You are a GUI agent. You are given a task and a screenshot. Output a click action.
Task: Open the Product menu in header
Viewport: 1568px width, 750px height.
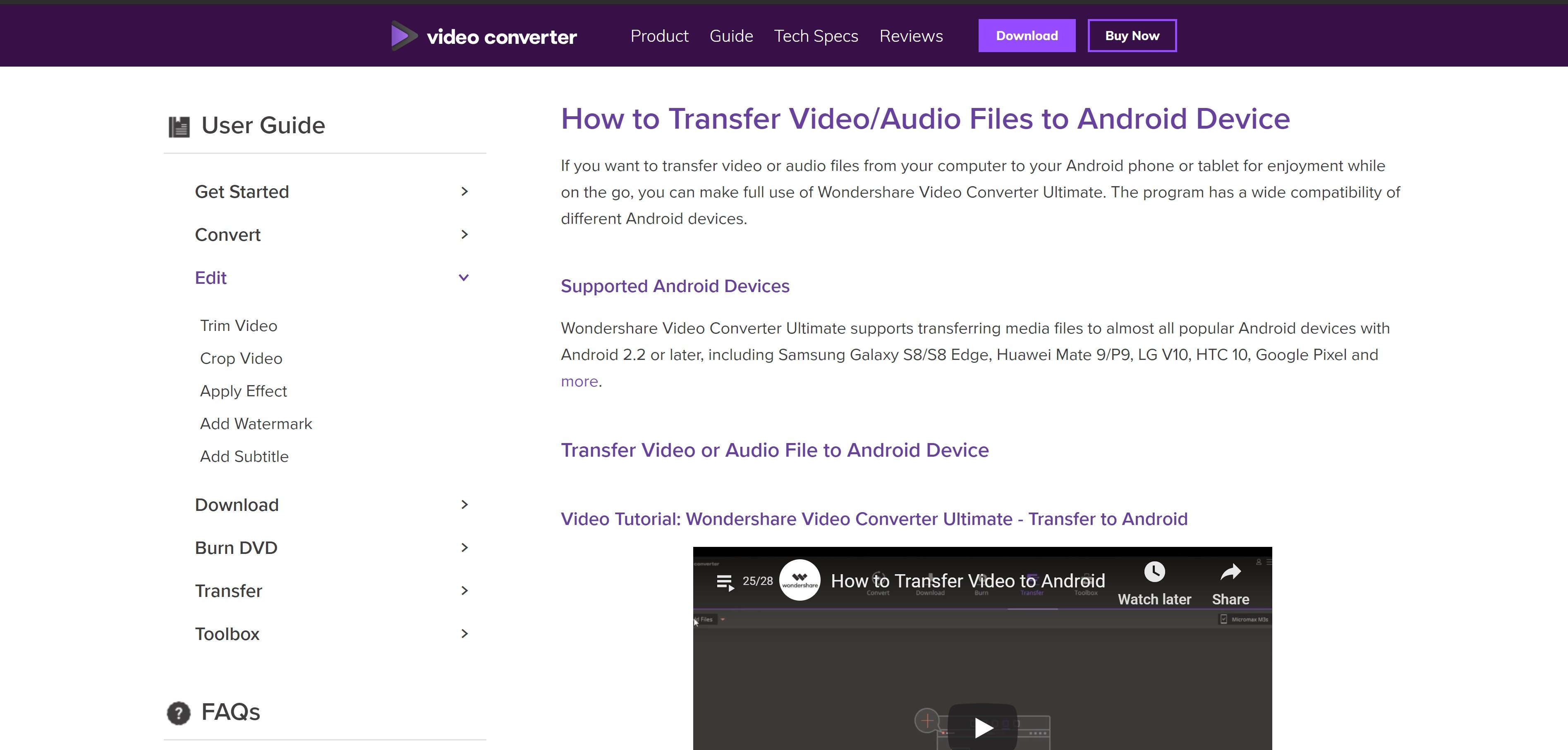click(659, 36)
